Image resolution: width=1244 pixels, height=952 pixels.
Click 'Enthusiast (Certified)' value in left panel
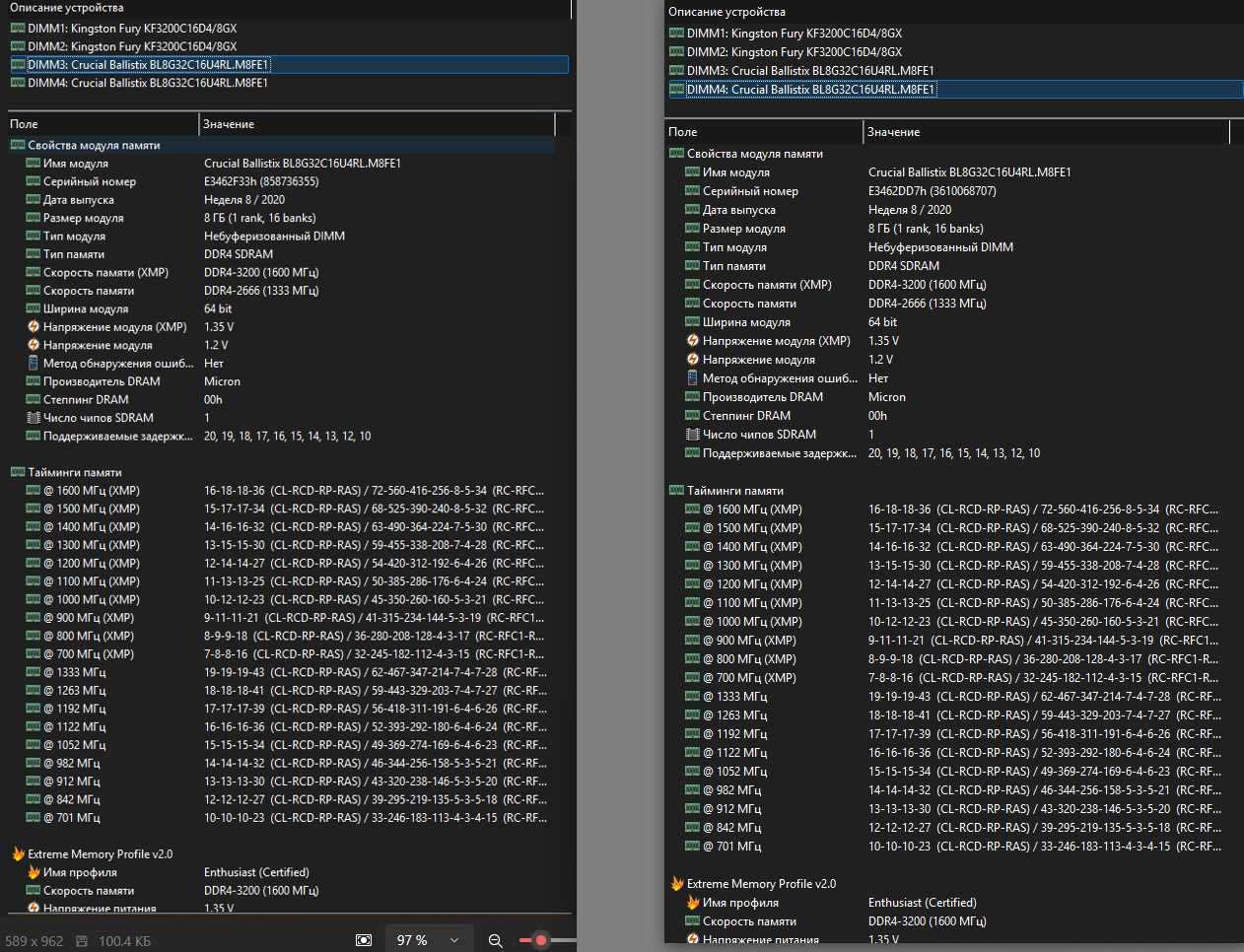point(256,872)
